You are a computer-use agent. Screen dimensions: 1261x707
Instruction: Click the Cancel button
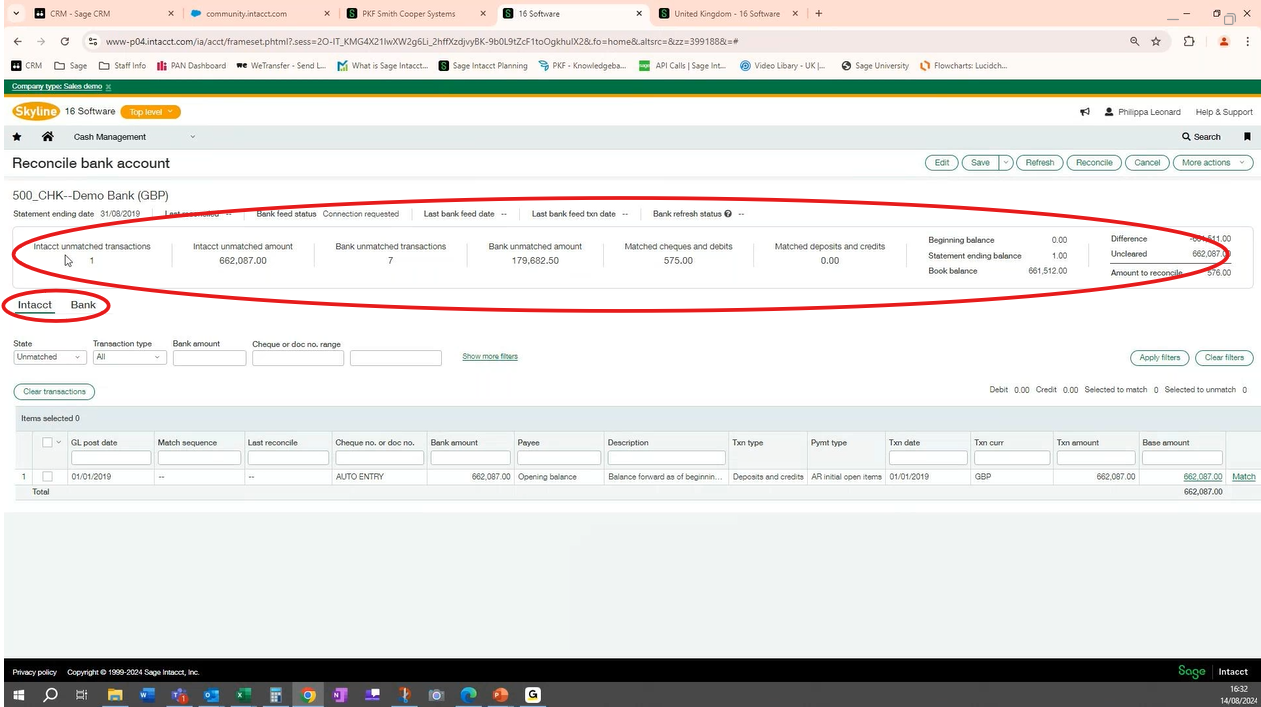pyautogui.click(x=1147, y=163)
